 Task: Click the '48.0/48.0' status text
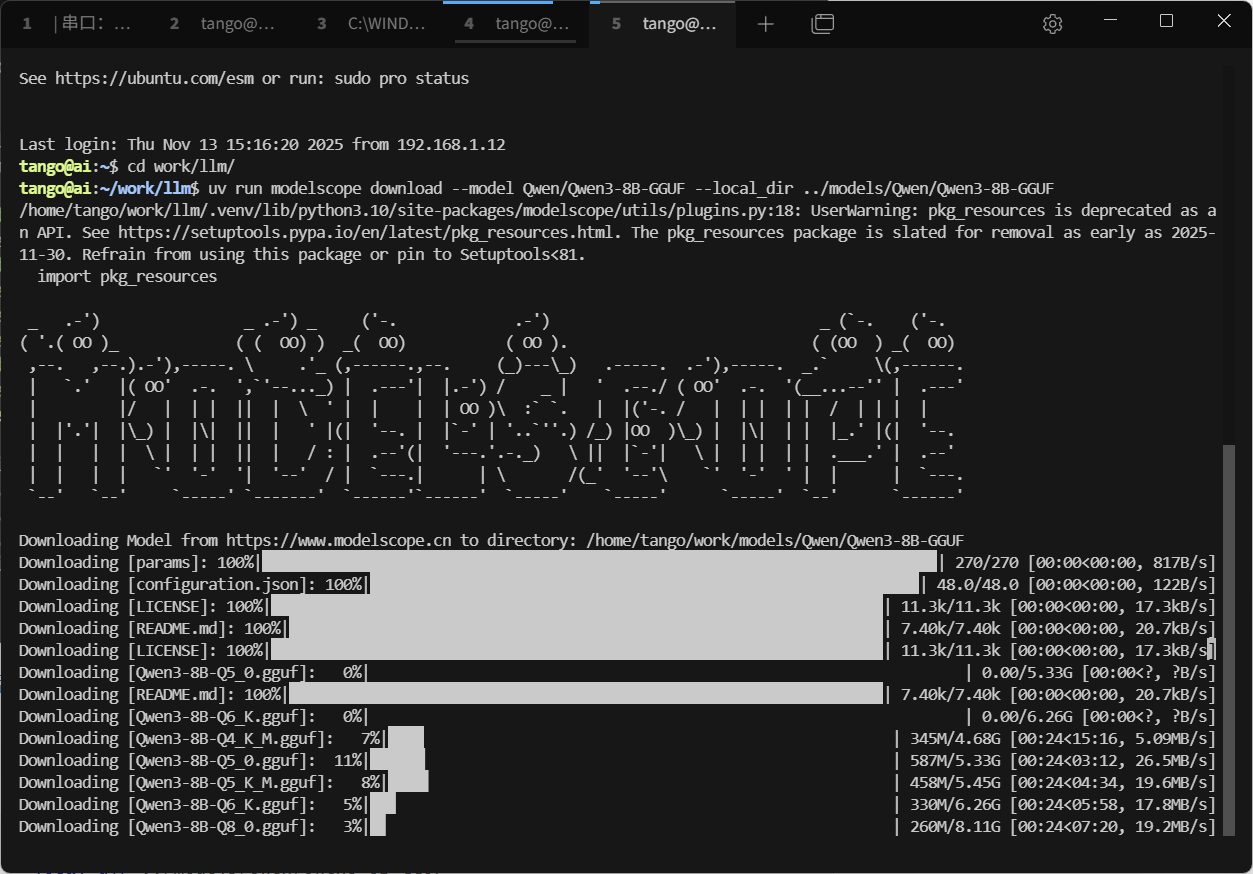click(977, 584)
